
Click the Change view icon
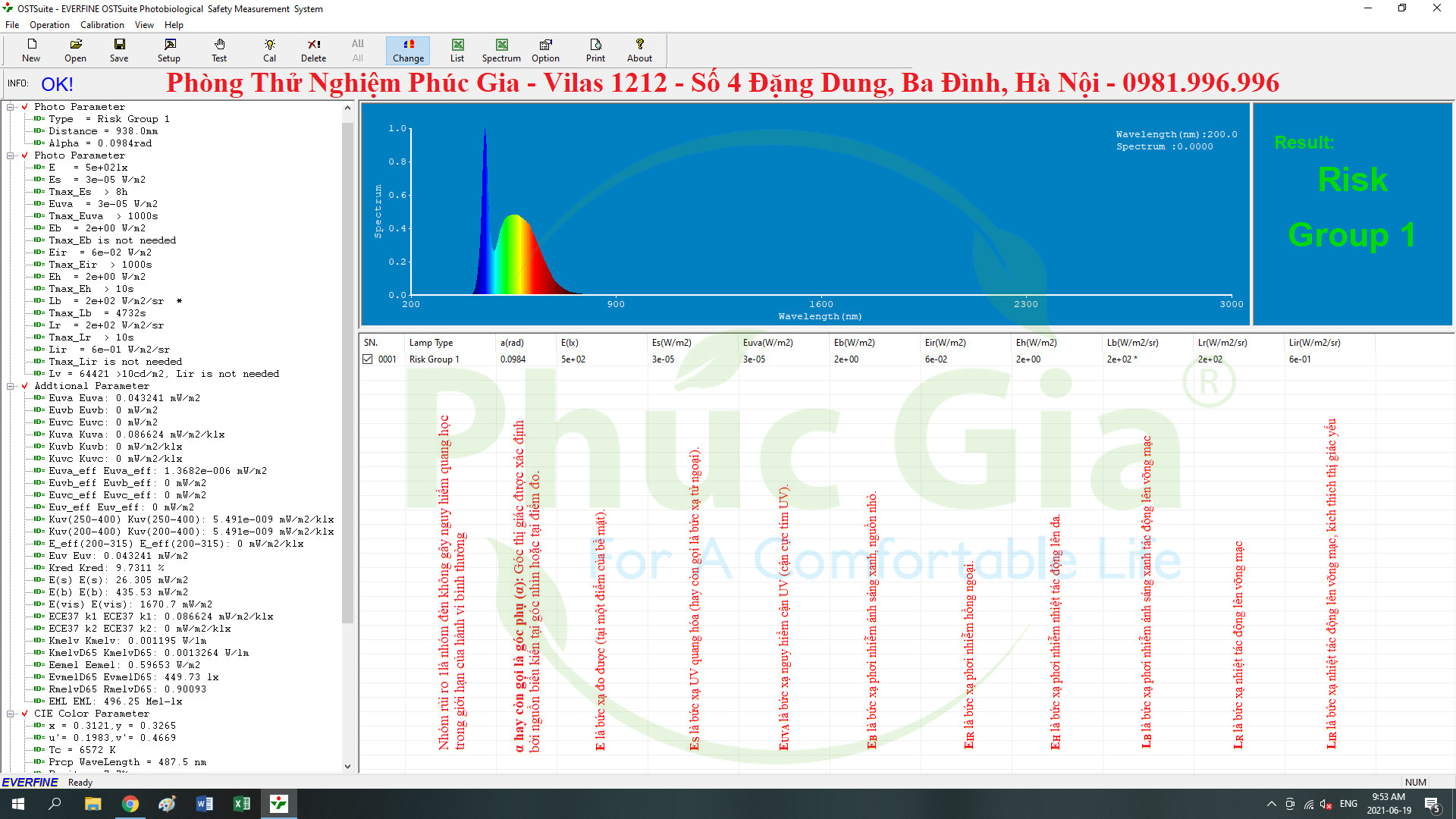[408, 51]
